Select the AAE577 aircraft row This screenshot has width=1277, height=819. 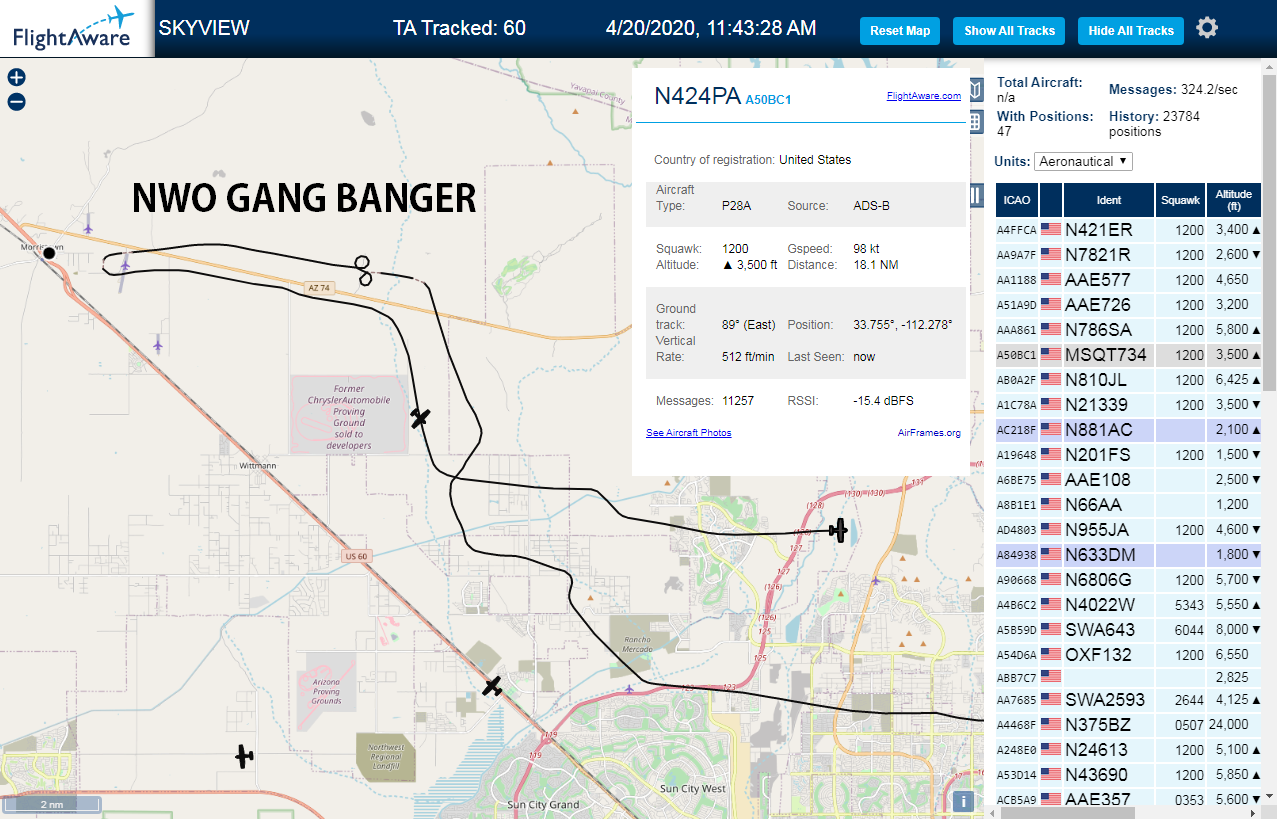[1128, 279]
